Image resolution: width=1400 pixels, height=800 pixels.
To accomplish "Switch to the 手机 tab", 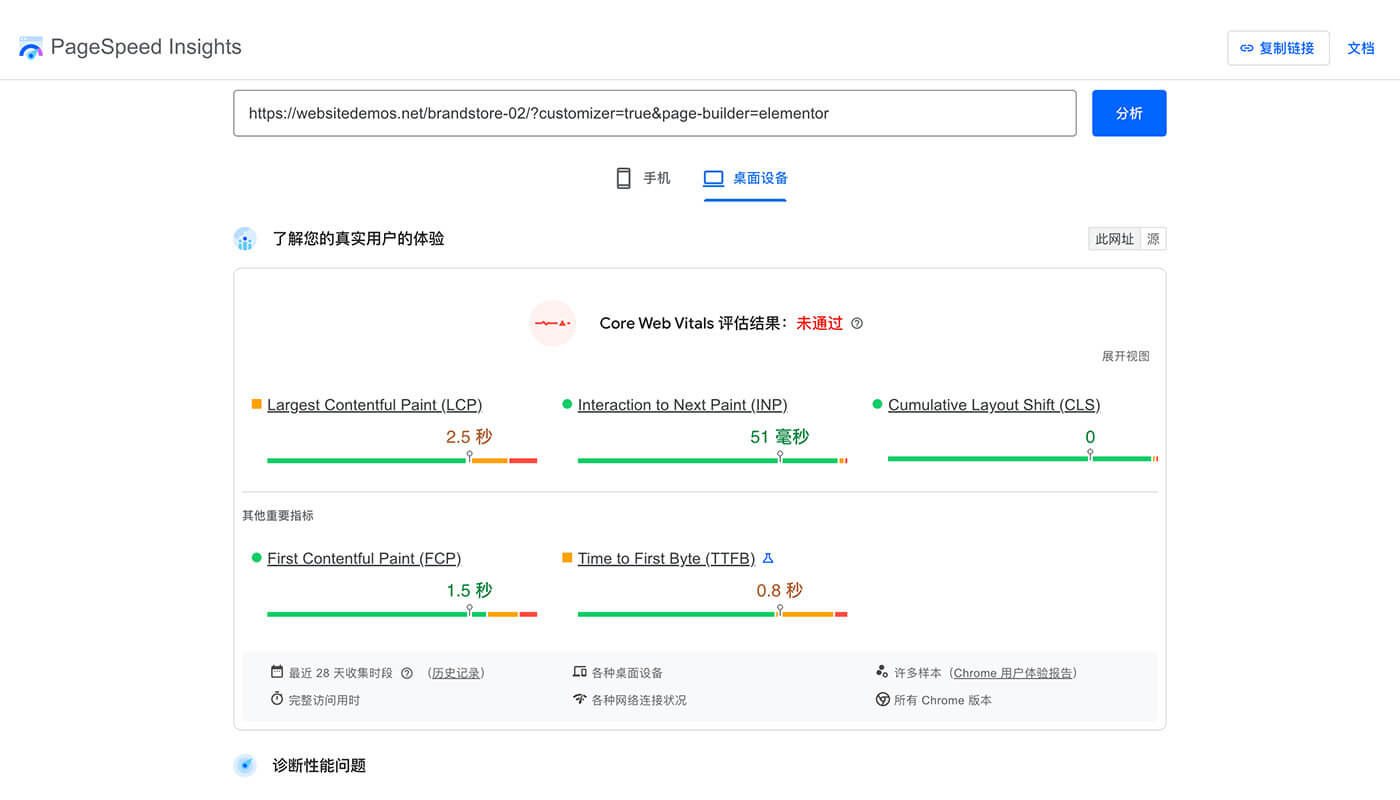I will tap(643, 178).
